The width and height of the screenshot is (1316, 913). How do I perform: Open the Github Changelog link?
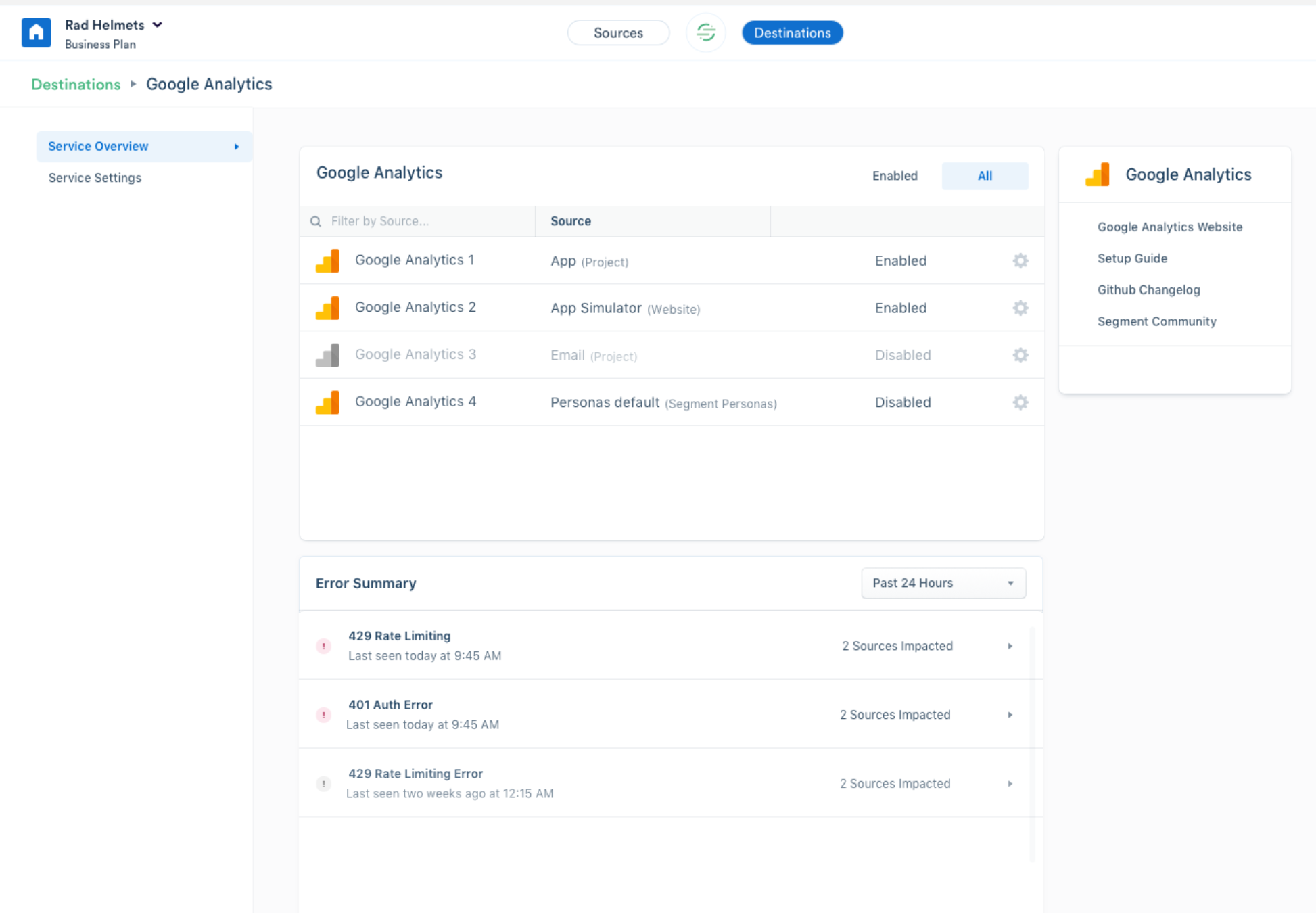click(x=1148, y=290)
